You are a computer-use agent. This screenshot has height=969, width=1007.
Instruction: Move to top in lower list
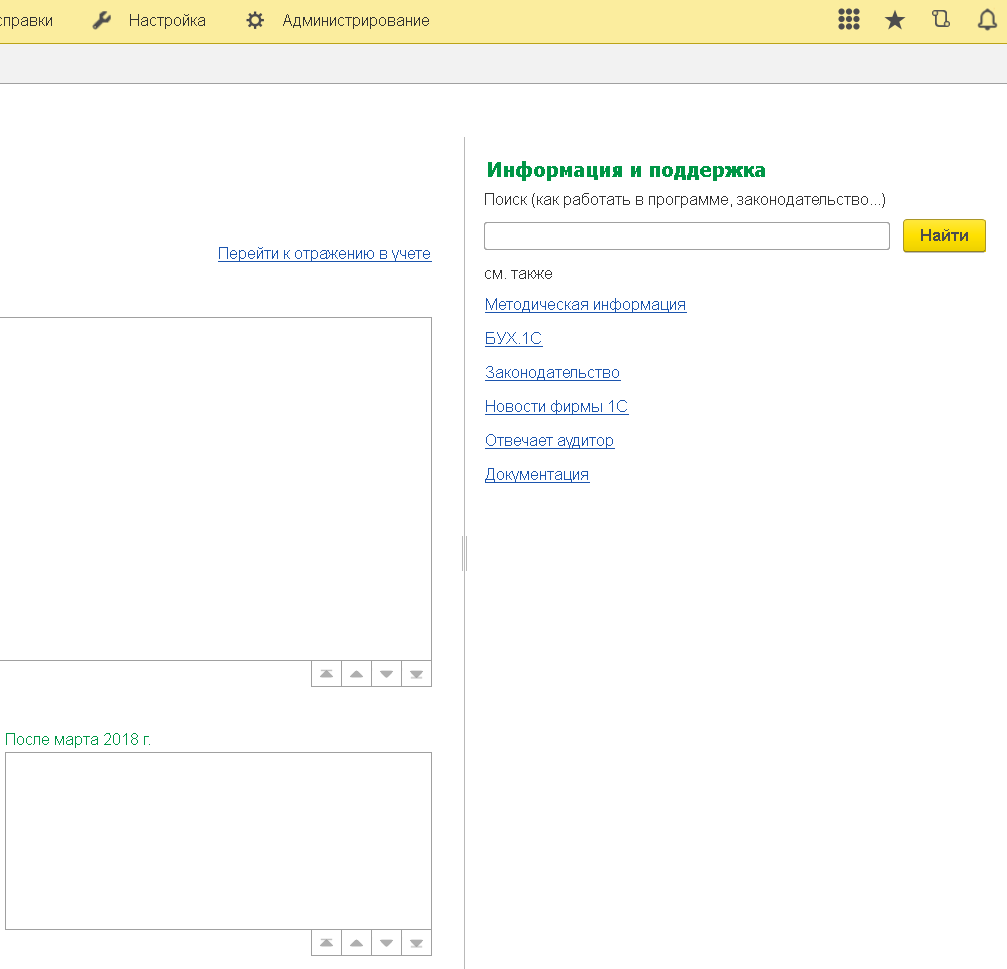[x=326, y=943]
